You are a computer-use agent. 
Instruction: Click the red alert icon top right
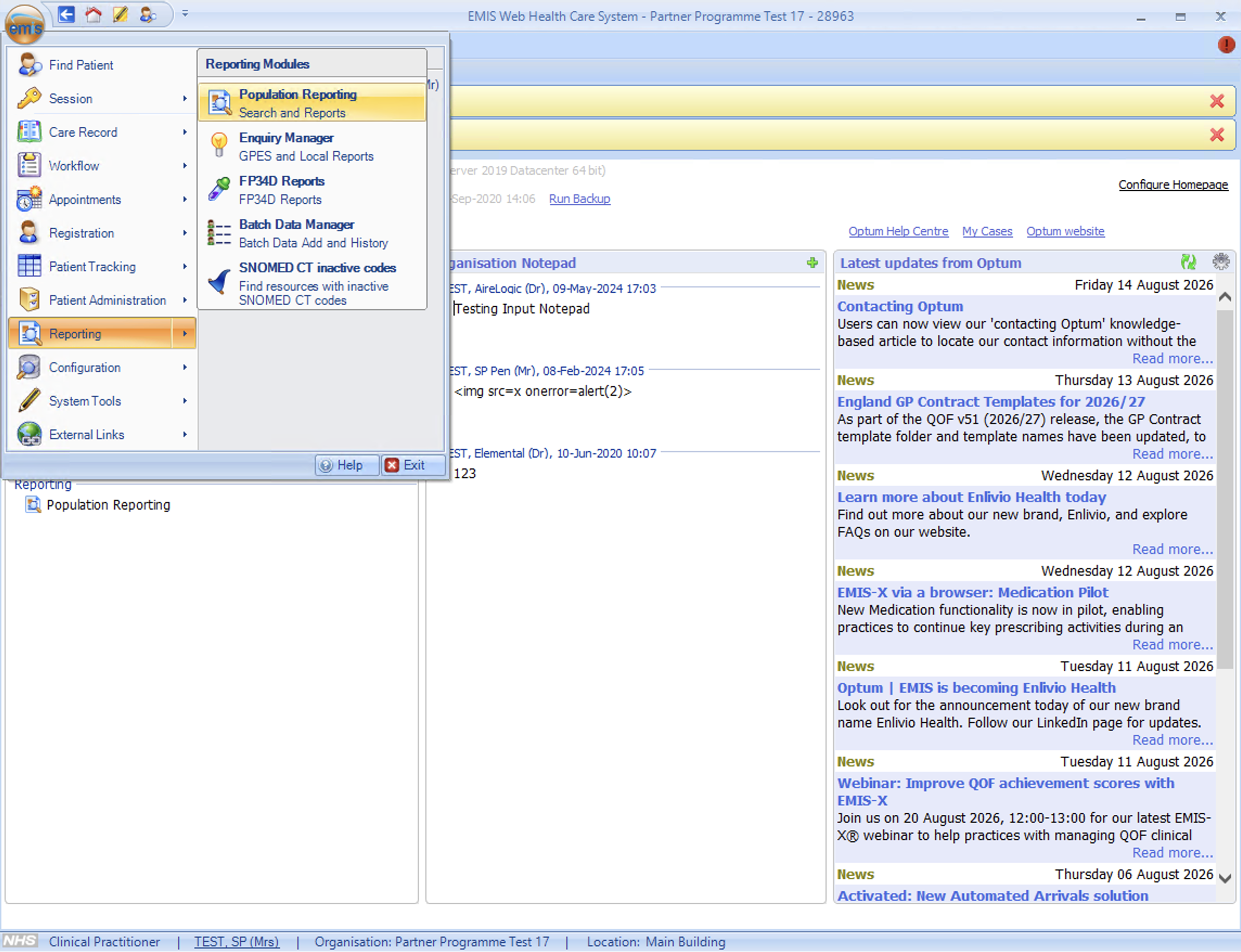1226,45
